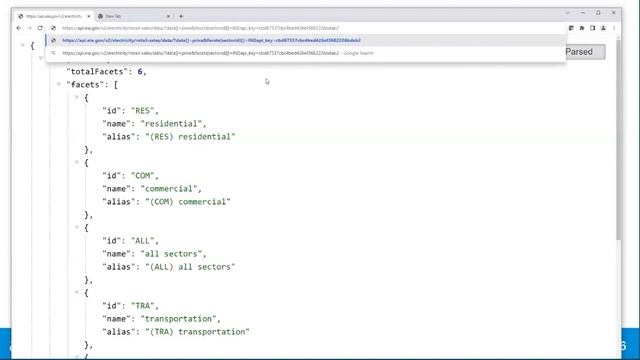Go forward with the forward arrow
The height and width of the screenshot is (360, 640).
click(x=29, y=28)
